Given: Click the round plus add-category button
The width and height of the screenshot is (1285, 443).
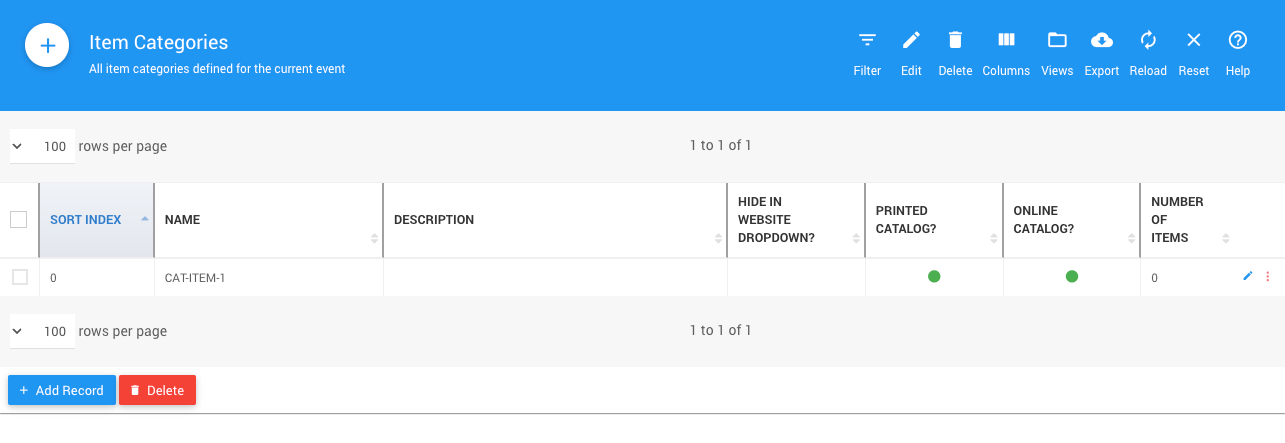Looking at the screenshot, I should click(47, 46).
